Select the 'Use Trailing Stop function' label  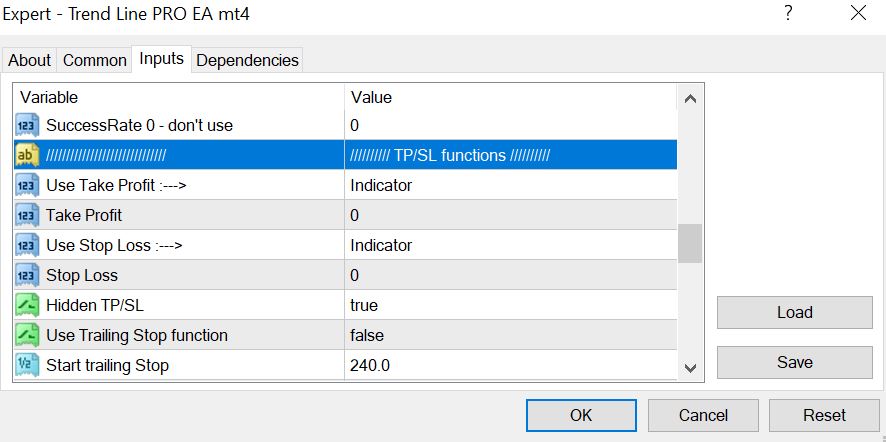137,335
